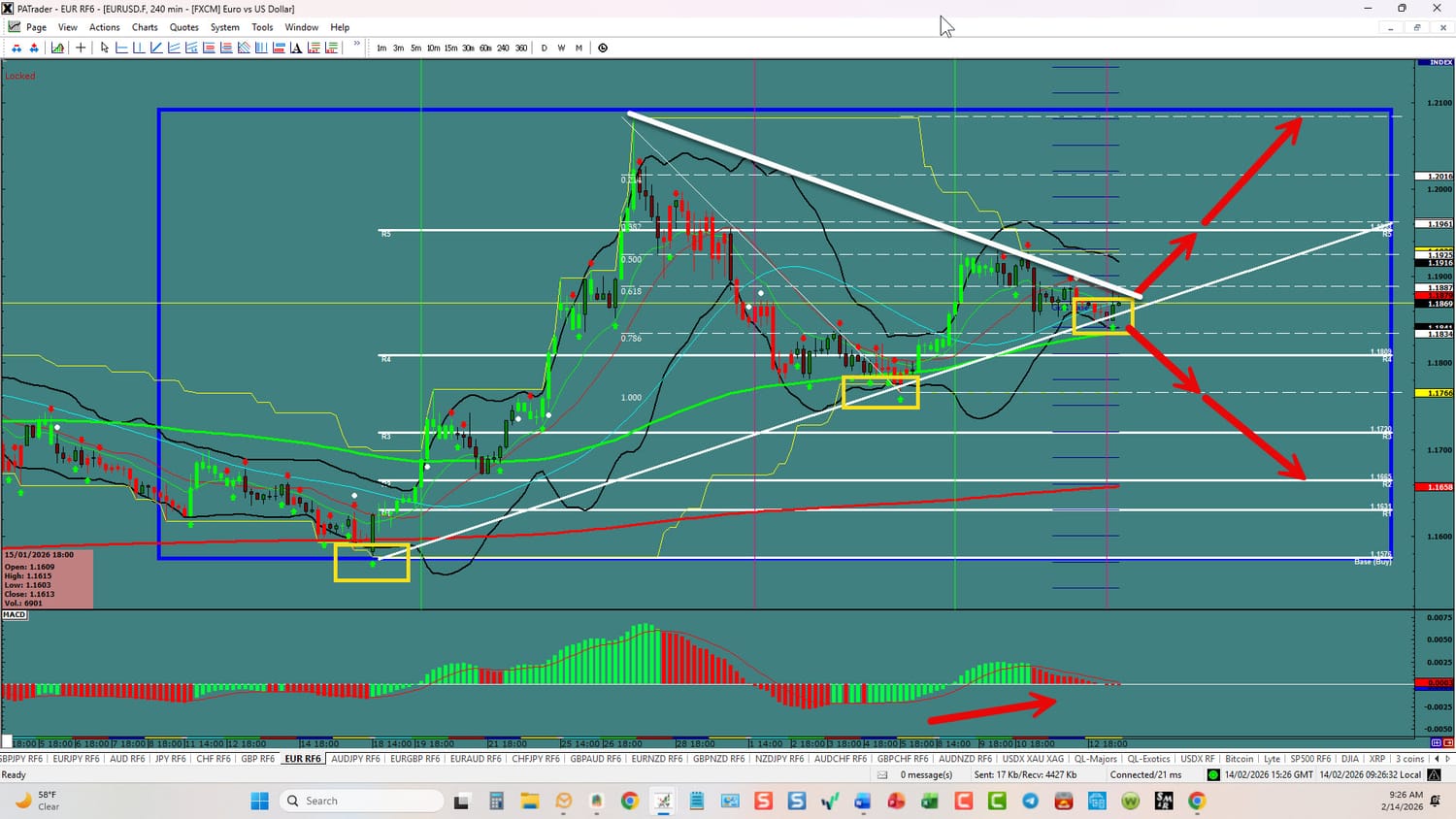Image resolution: width=1456 pixels, height=819 pixels.
Task: Expand the hidden toolbar overflow chevron
Action: click(357, 45)
